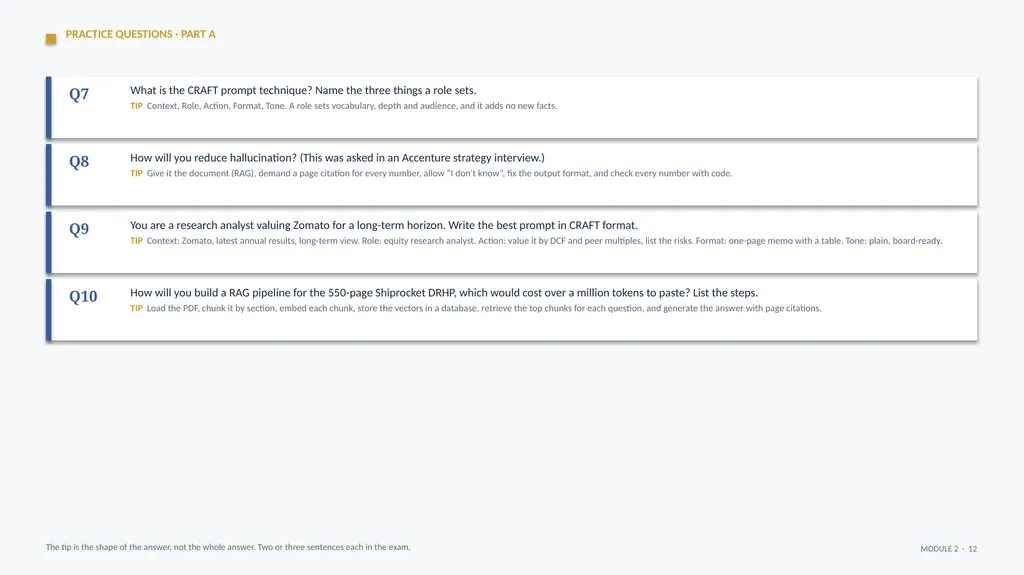The height and width of the screenshot is (575, 1024).
Task: Click the gold square header icon
Action: [x=51, y=39]
